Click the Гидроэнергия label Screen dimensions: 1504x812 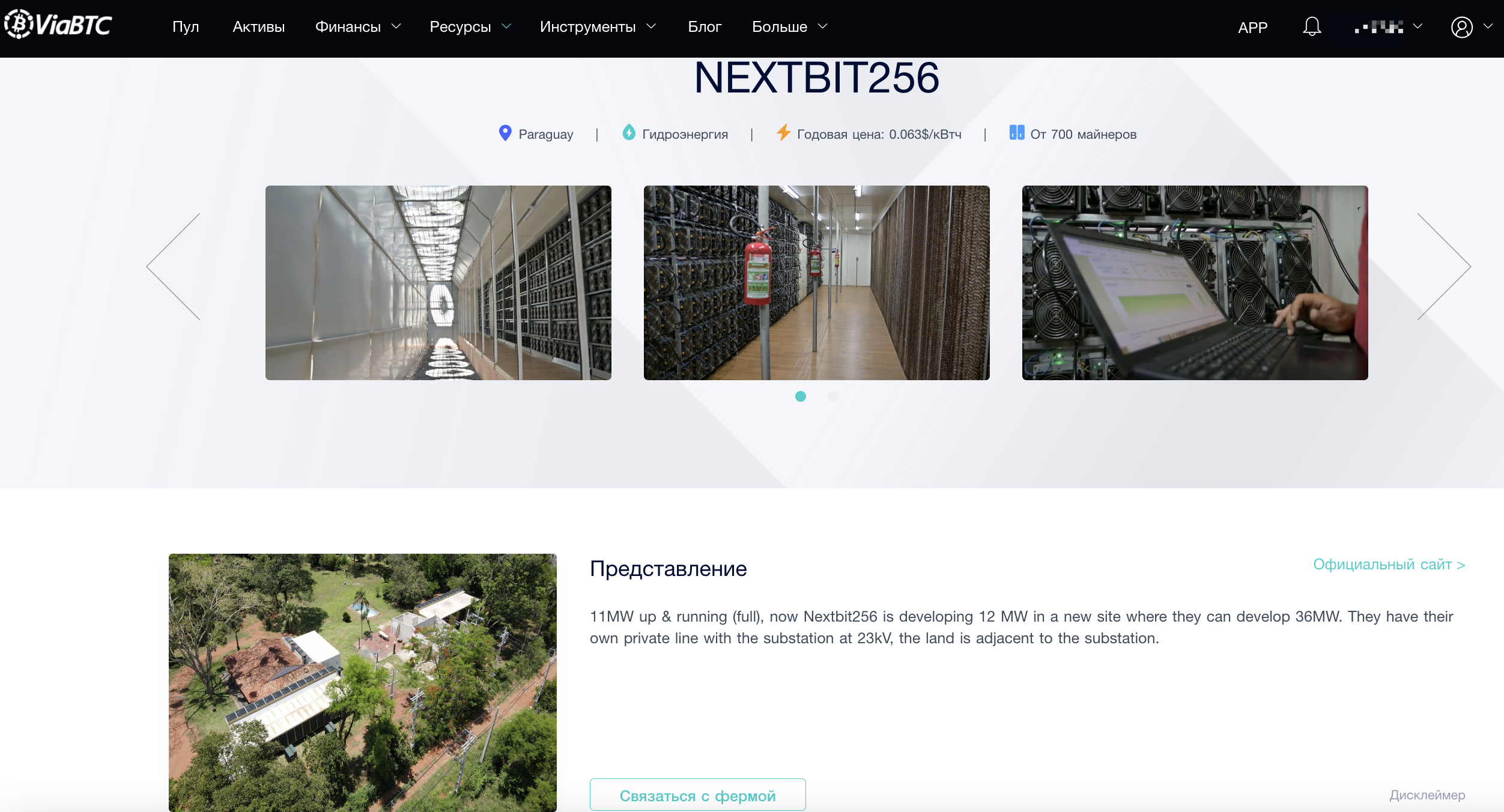coord(685,135)
